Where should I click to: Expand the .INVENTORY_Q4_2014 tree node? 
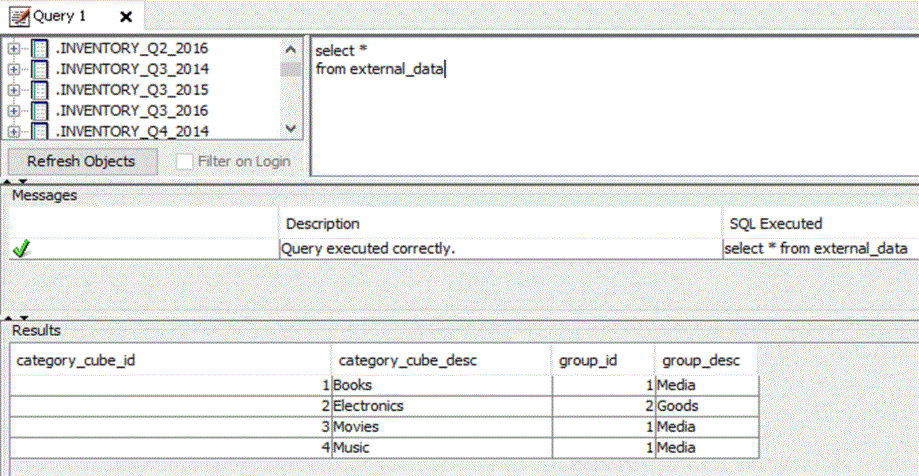tap(13, 131)
